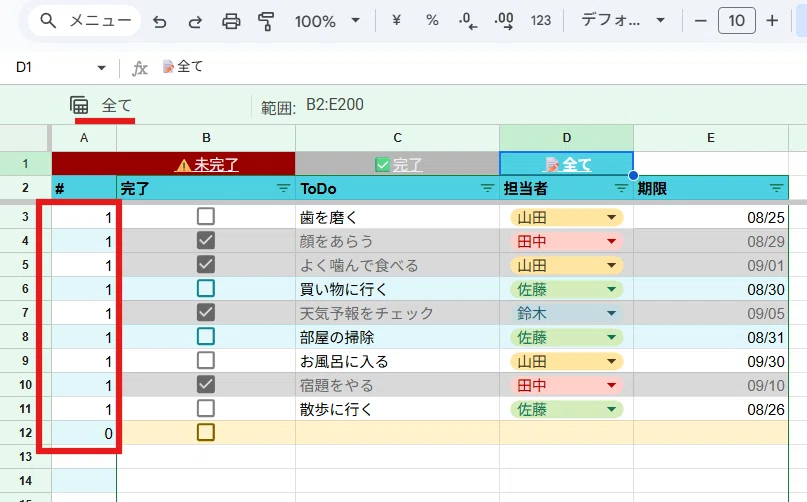807x502 pixels.
Task: Select the # header cell
Action: pyautogui.click(x=84, y=188)
